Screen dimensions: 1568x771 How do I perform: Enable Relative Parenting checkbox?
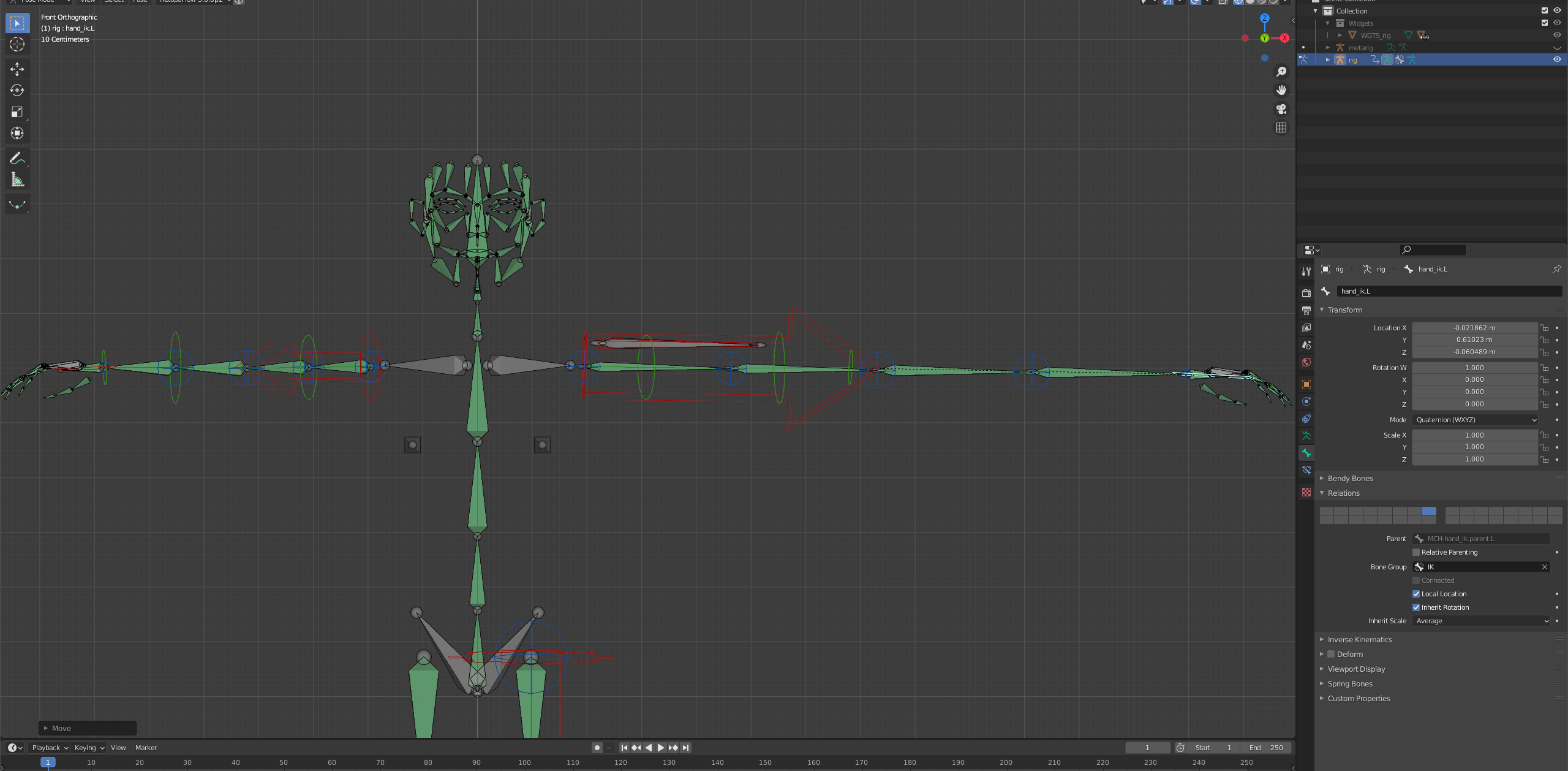(1416, 552)
